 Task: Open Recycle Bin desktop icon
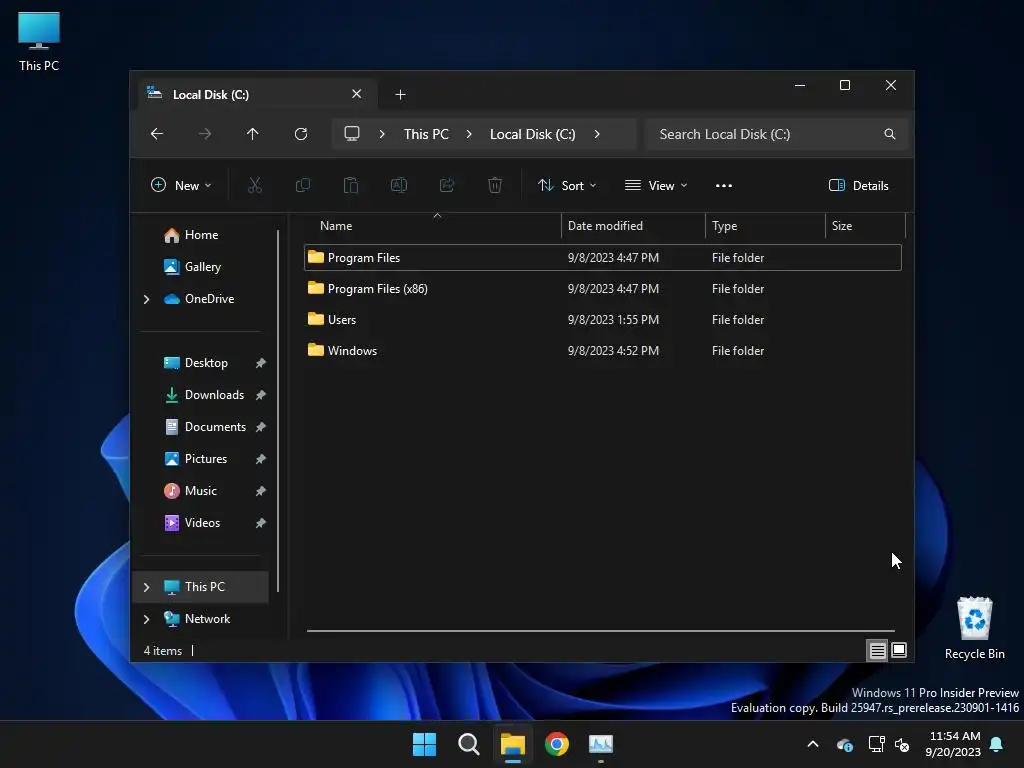[974, 628]
